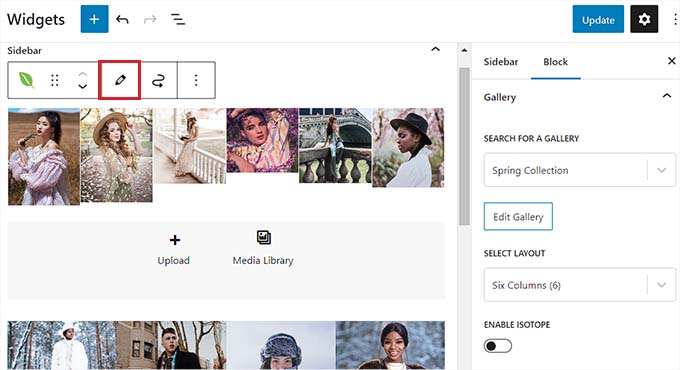680x370 pixels.
Task: Click the Update button
Action: click(x=598, y=19)
